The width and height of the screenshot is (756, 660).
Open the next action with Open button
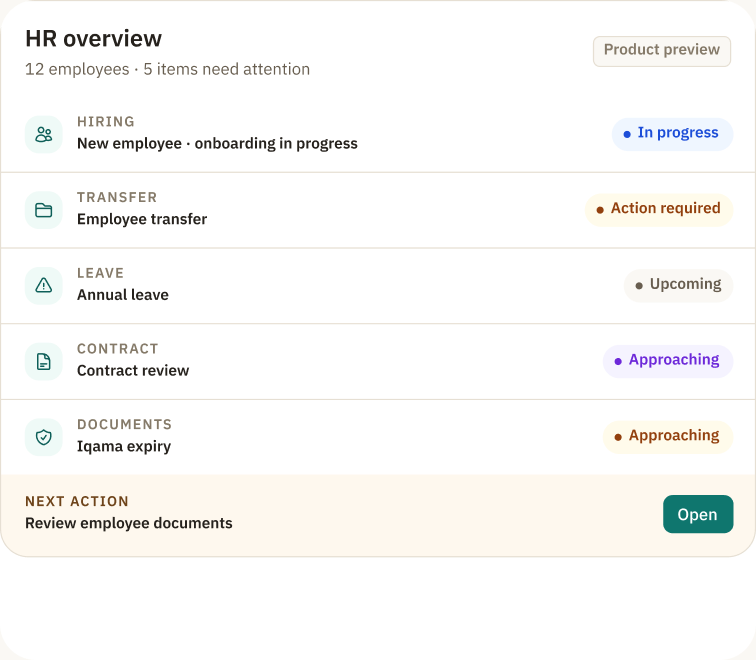[698, 514]
